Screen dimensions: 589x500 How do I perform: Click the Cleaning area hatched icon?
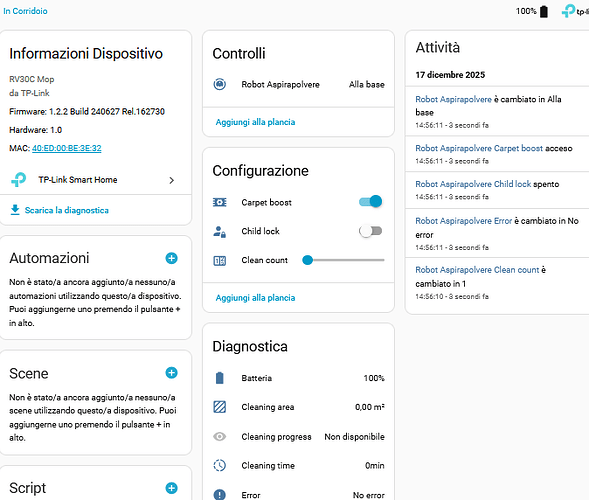point(220,407)
